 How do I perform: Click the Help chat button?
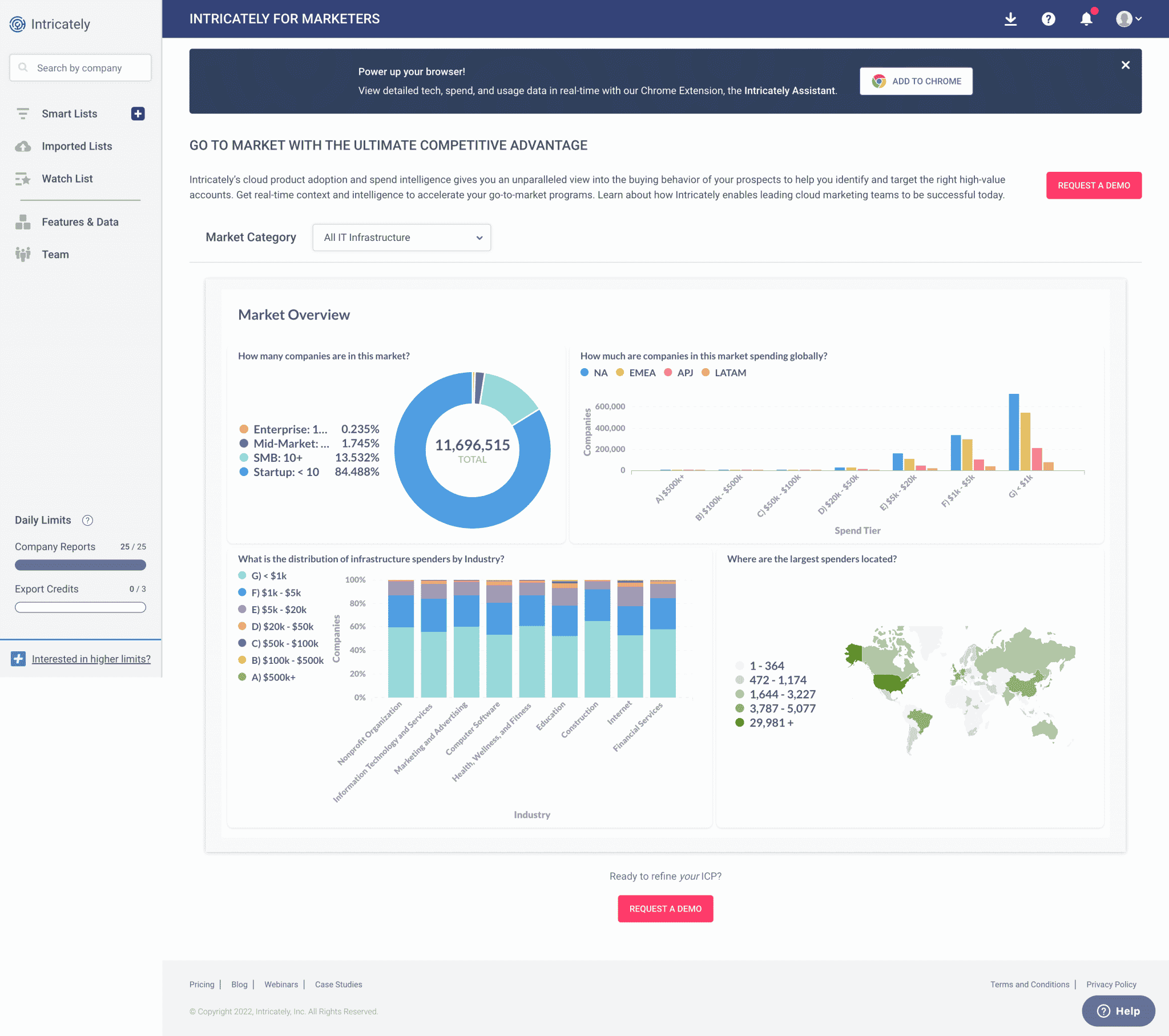(1119, 1011)
